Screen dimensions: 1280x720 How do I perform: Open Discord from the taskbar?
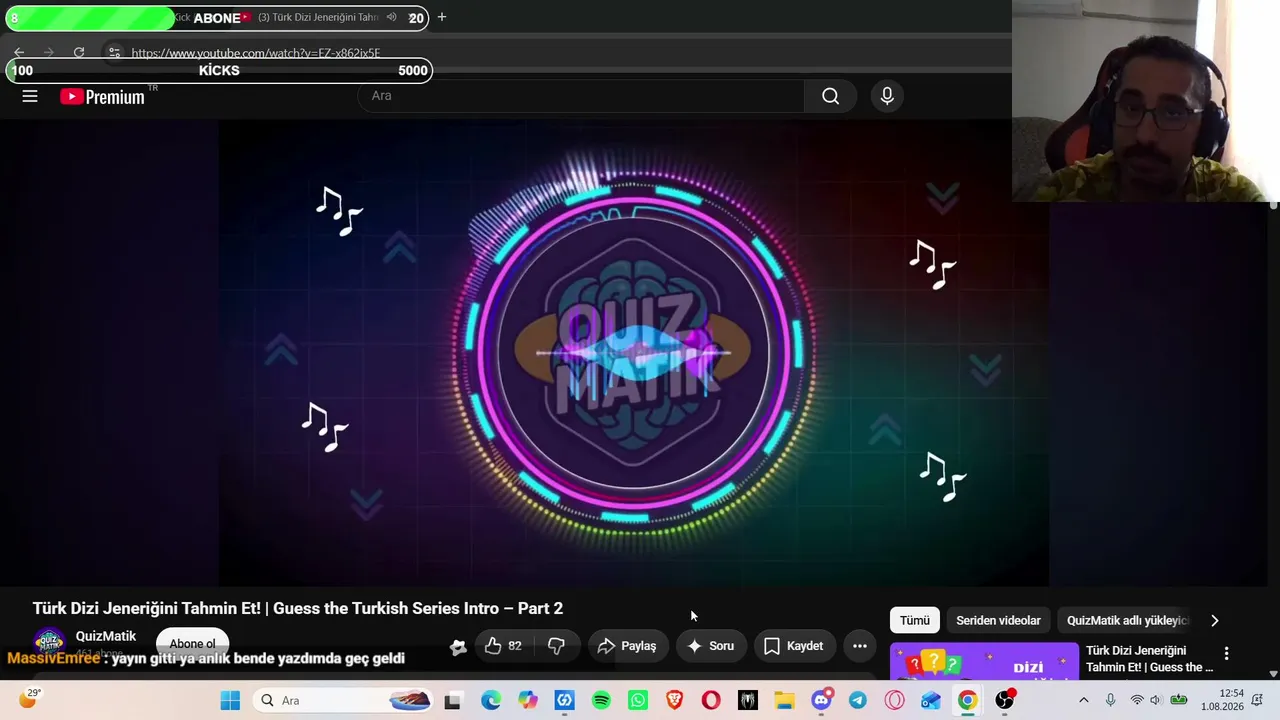(x=822, y=700)
